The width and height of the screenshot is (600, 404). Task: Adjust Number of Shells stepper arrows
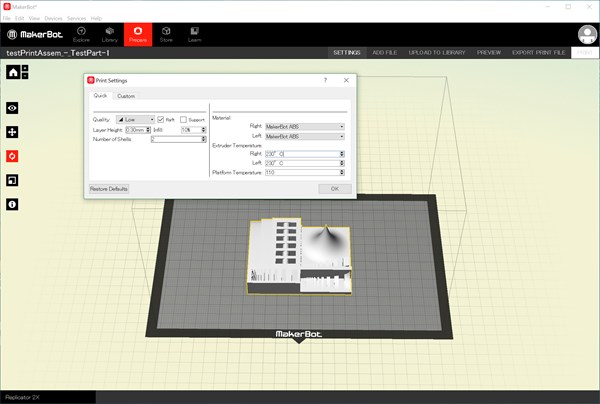tap(204, 139)
